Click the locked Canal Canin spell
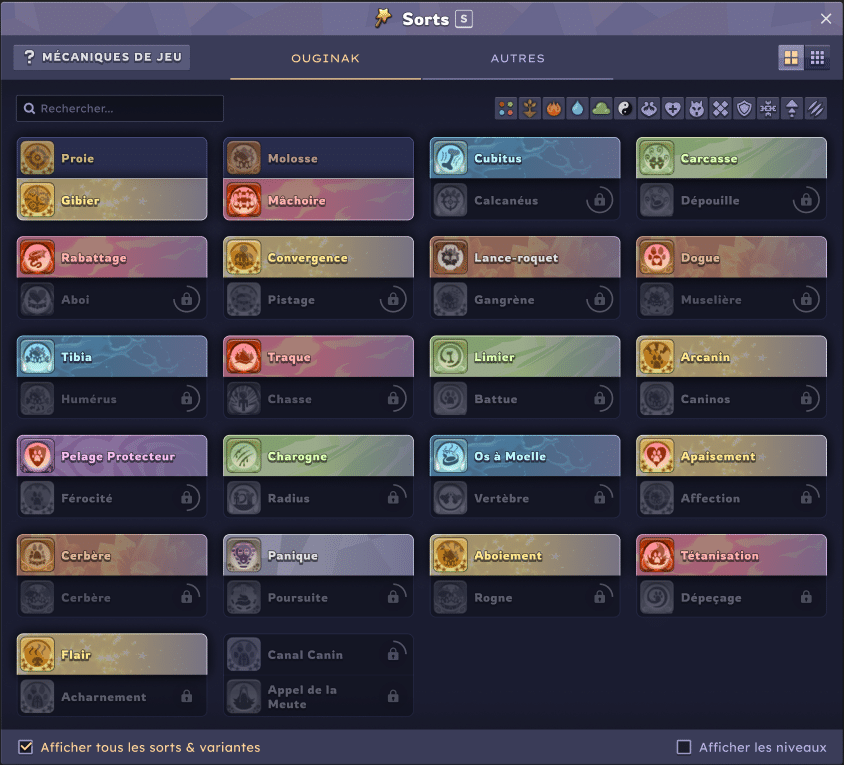 (319, 655)
